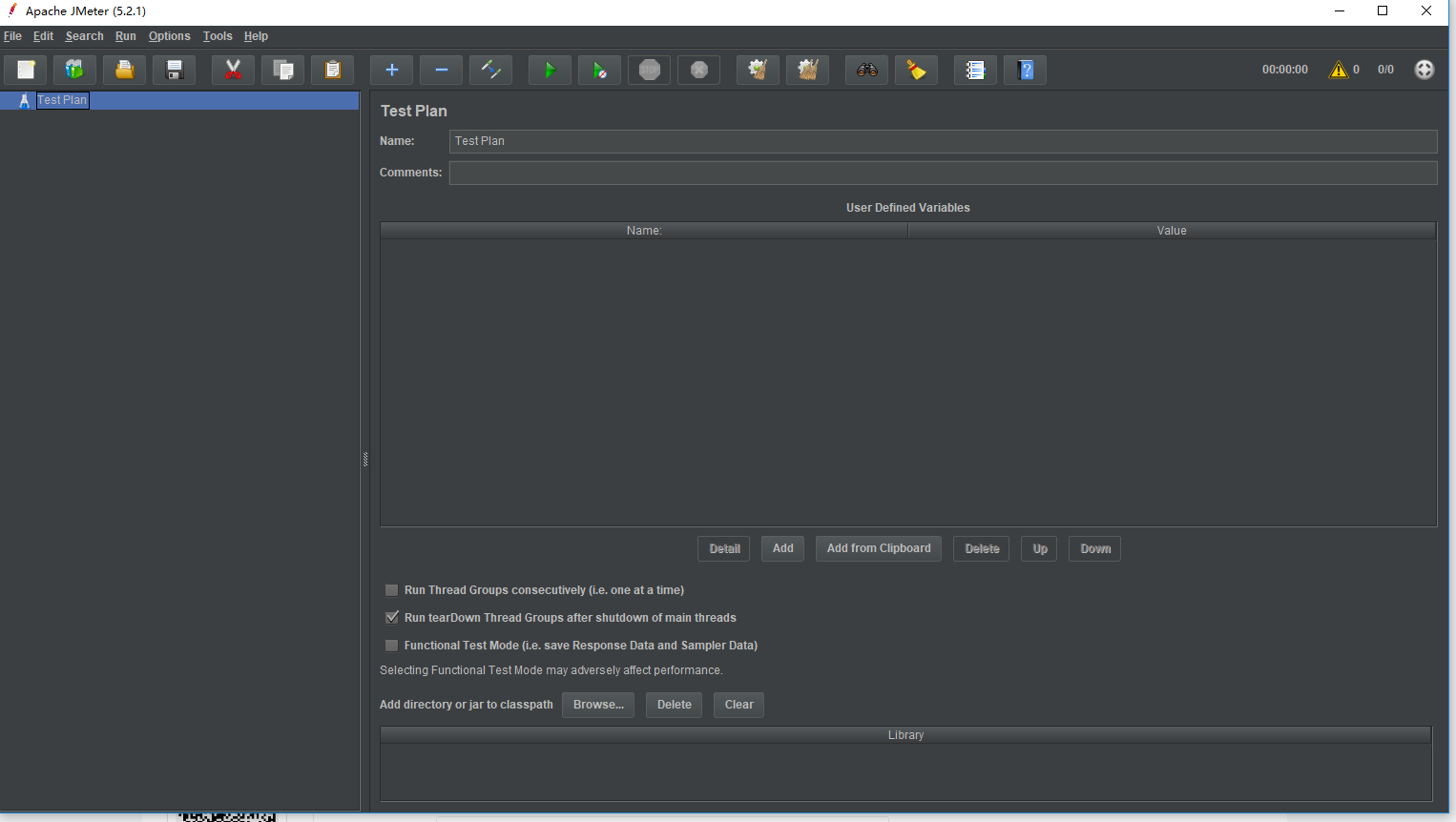Open Search with binoculars icon
Screen dimensions: 1456x822
[x=866, y=70]
